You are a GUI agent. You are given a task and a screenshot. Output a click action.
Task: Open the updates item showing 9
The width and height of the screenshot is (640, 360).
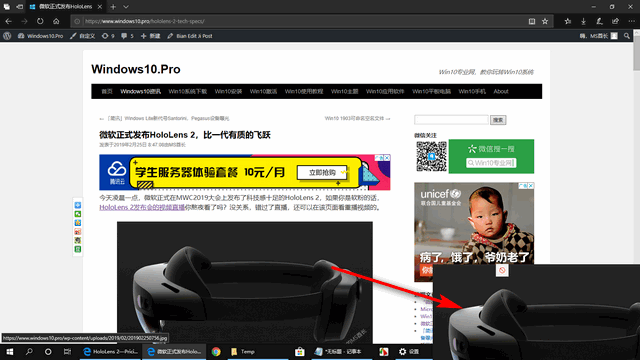108,36
